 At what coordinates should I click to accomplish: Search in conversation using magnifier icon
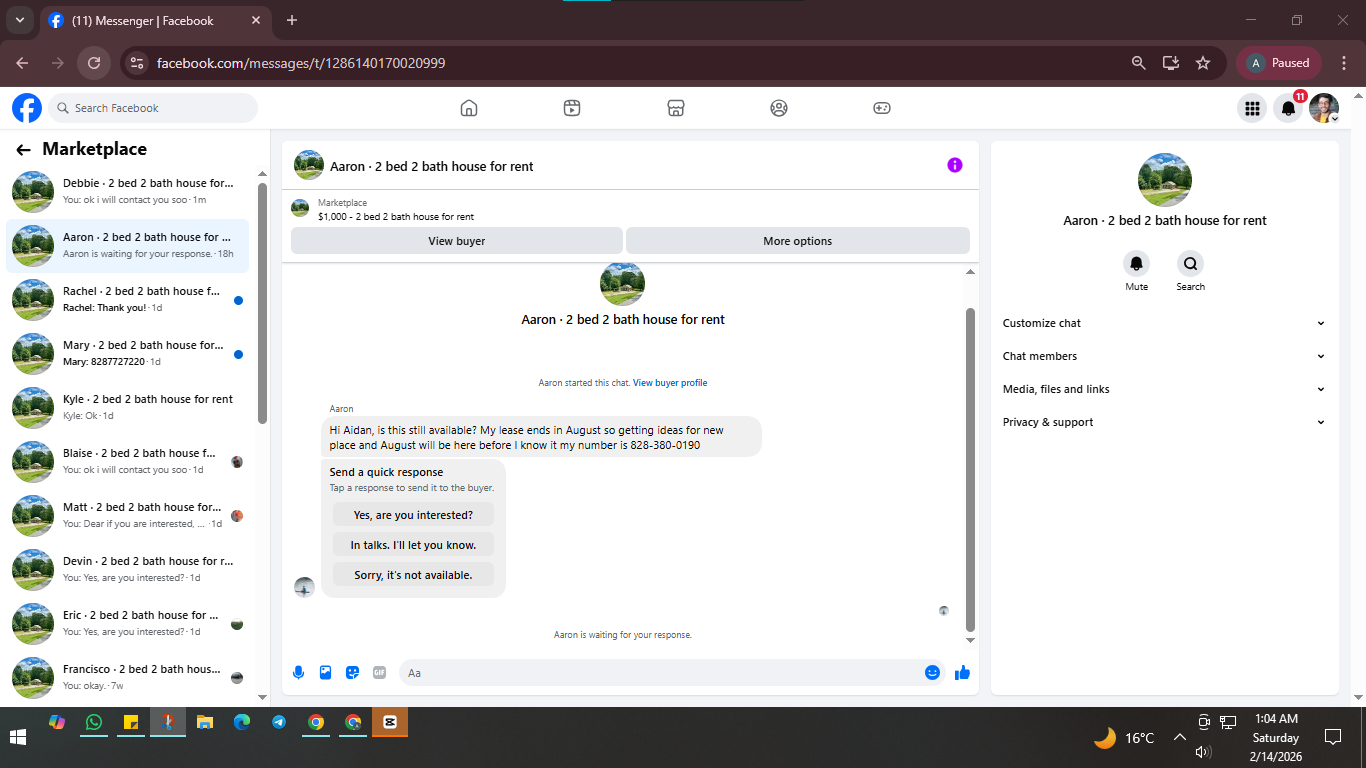(x=1191, y=264)
